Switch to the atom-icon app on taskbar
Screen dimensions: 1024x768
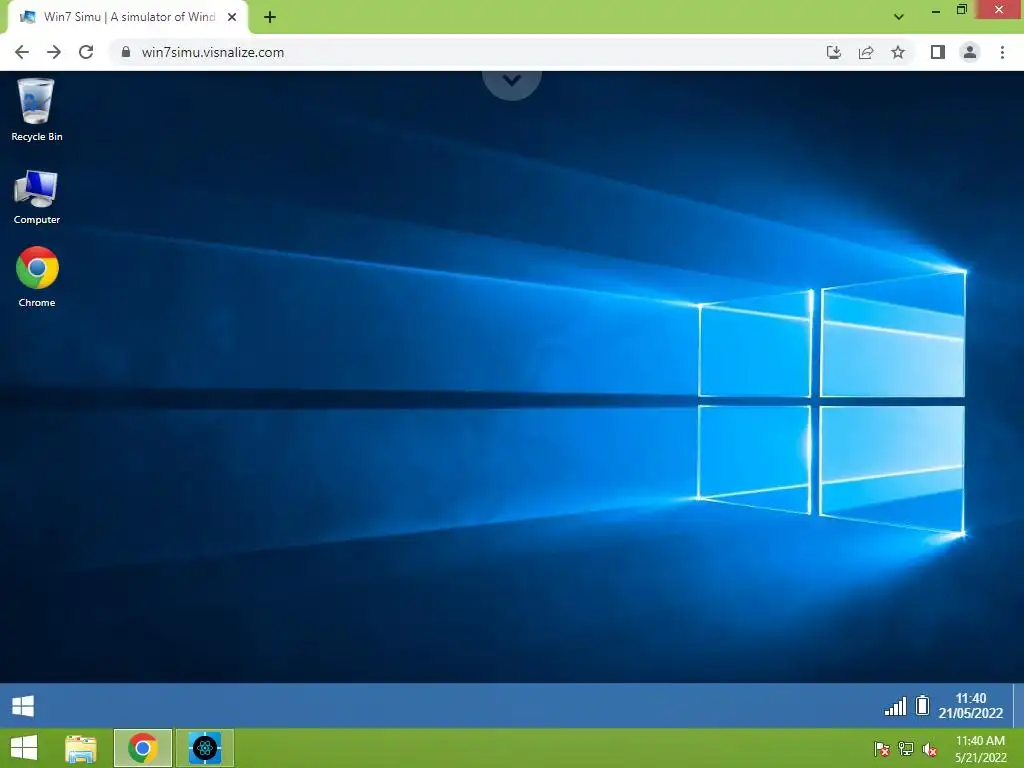click(205, 748)
